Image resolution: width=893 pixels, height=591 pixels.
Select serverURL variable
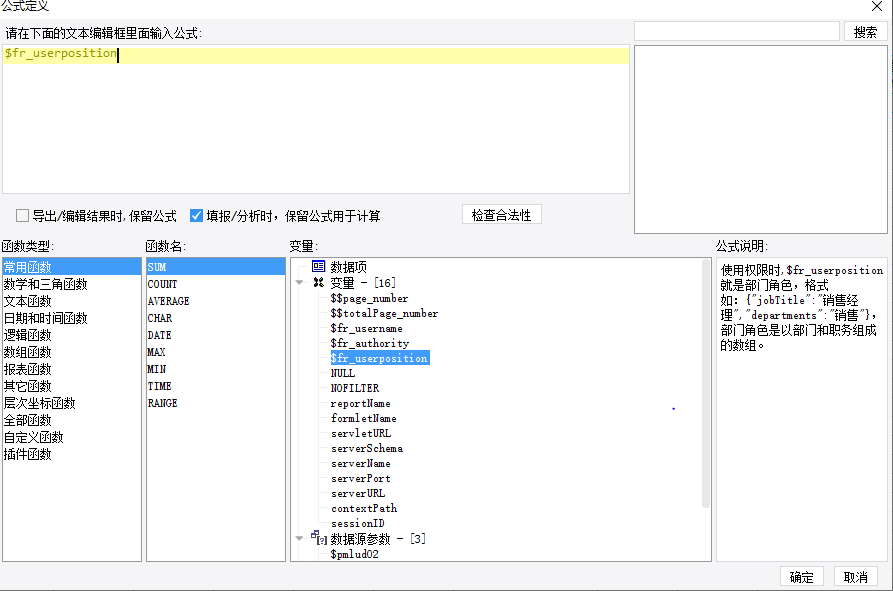pos(358,493)
